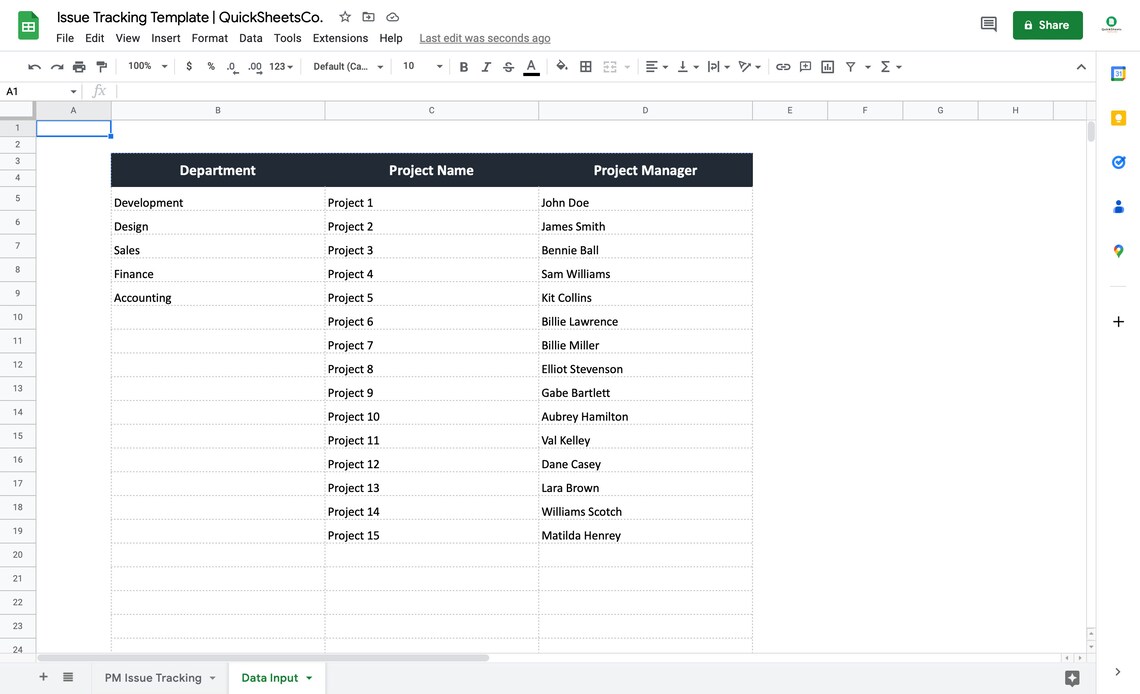Image resolution: width=1140 pixels, height=694 pixels.
Task: Click the Share button
Action: pos(1047,24)
